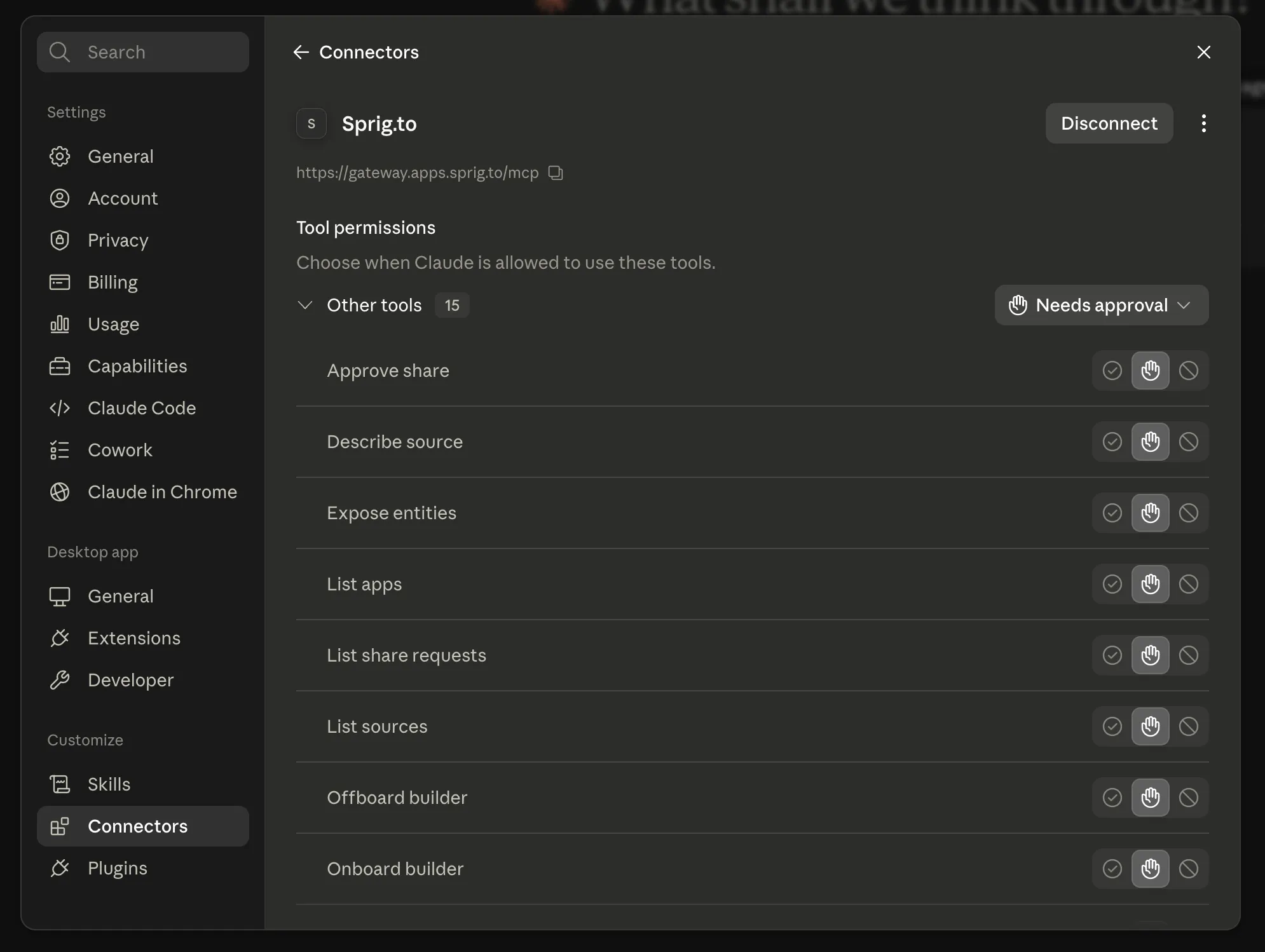Viewport: 1265px width, 952px height.
Task: Collapse the Other tools section
Action: pos(305,305)
